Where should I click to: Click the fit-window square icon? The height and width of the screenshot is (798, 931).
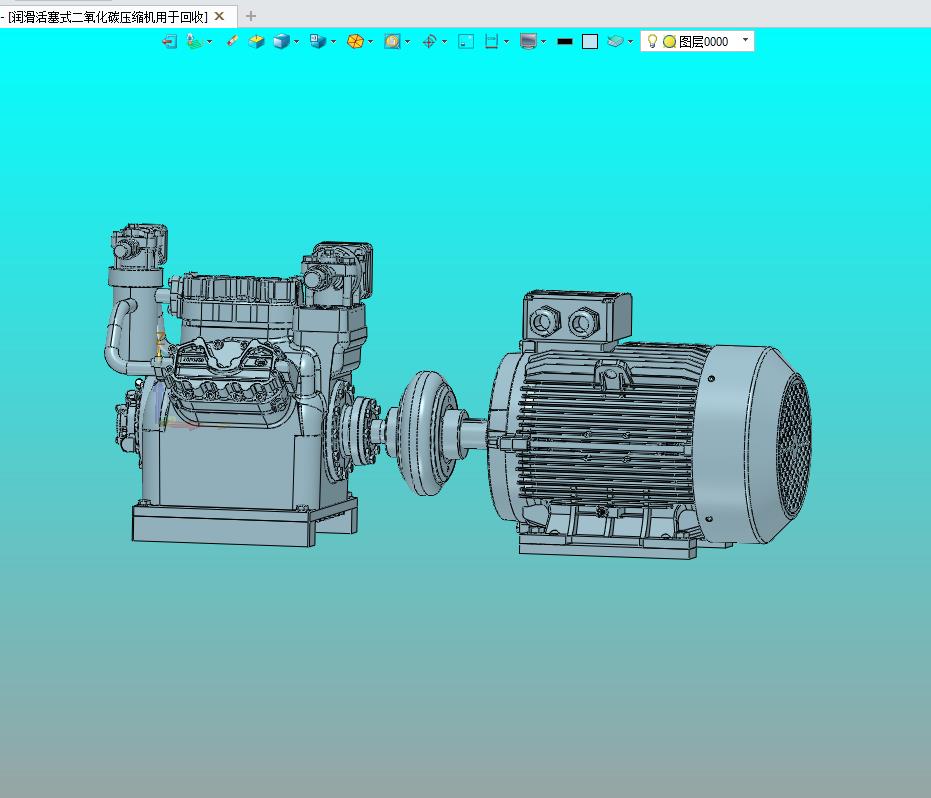(466, 42)
